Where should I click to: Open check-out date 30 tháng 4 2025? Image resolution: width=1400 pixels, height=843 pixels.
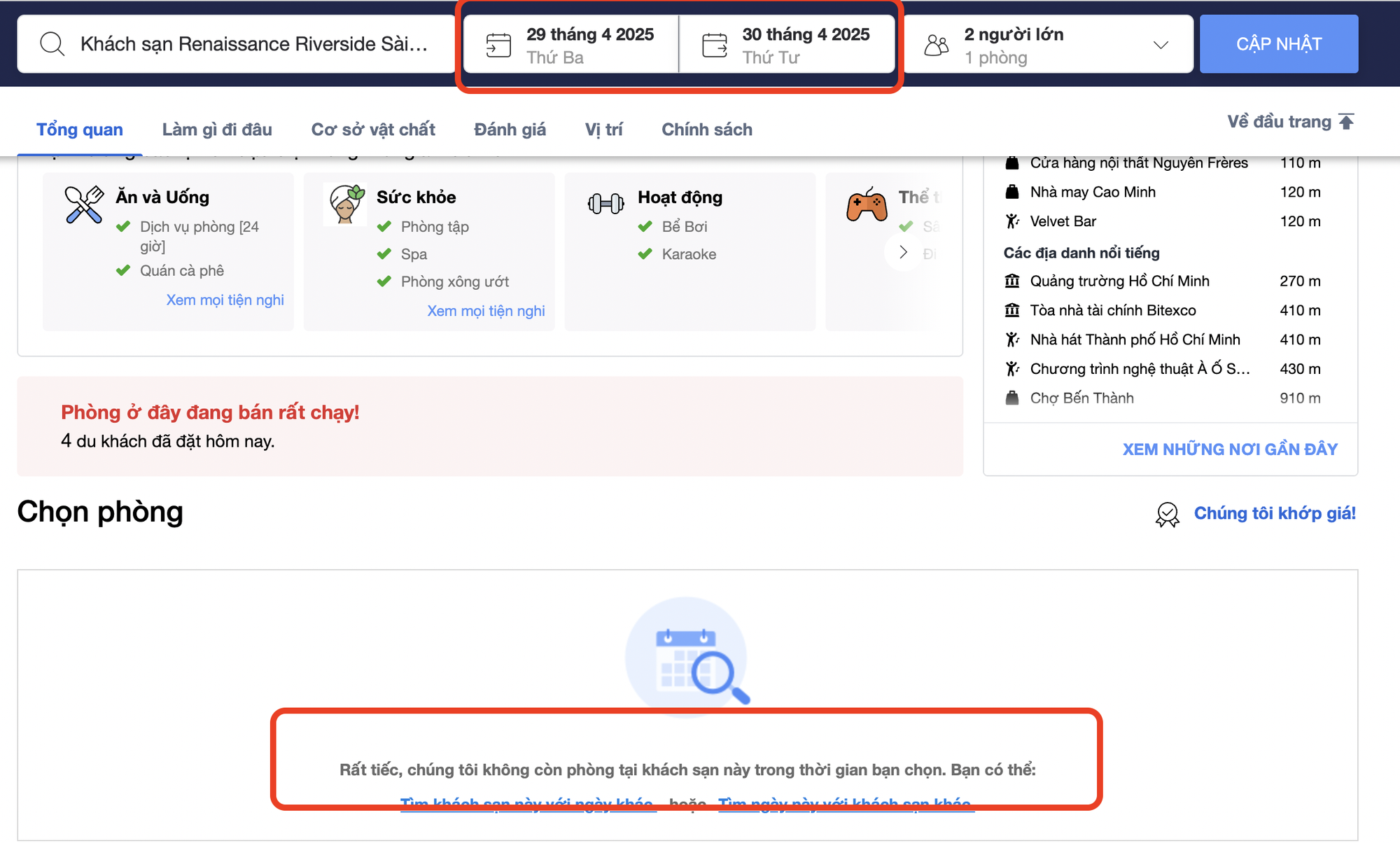(787, 44)
